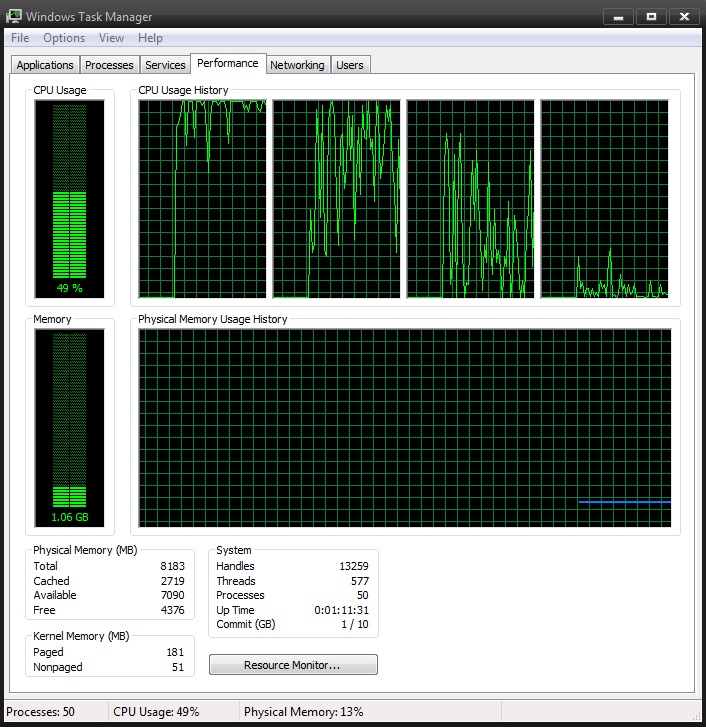Open the File menu
The image size is (706, 727).
point(20,38)
